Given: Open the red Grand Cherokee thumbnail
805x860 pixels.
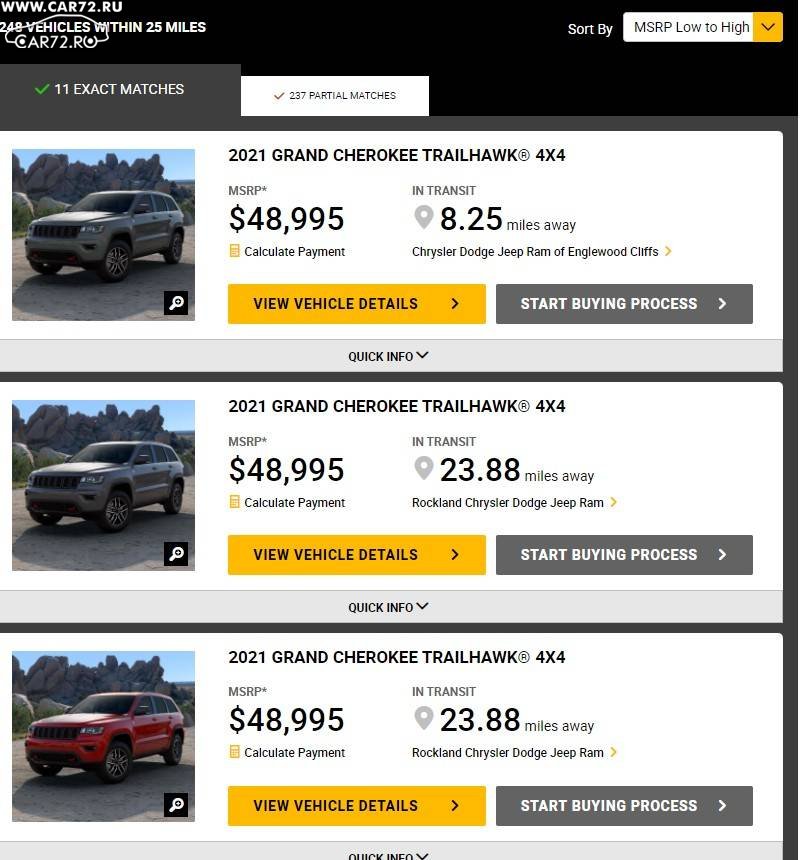Looking at the screenshot, I should click(x=103, y=736).
